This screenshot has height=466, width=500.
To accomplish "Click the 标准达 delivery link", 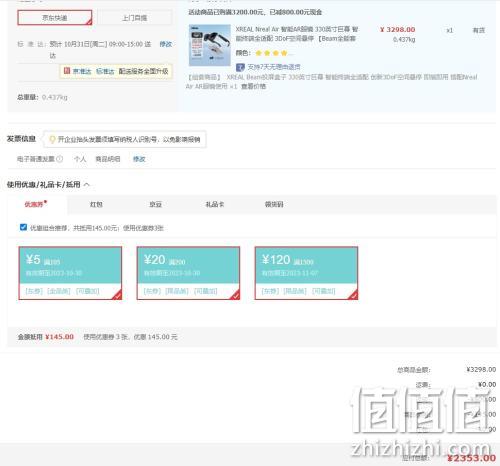I will 105,71.
